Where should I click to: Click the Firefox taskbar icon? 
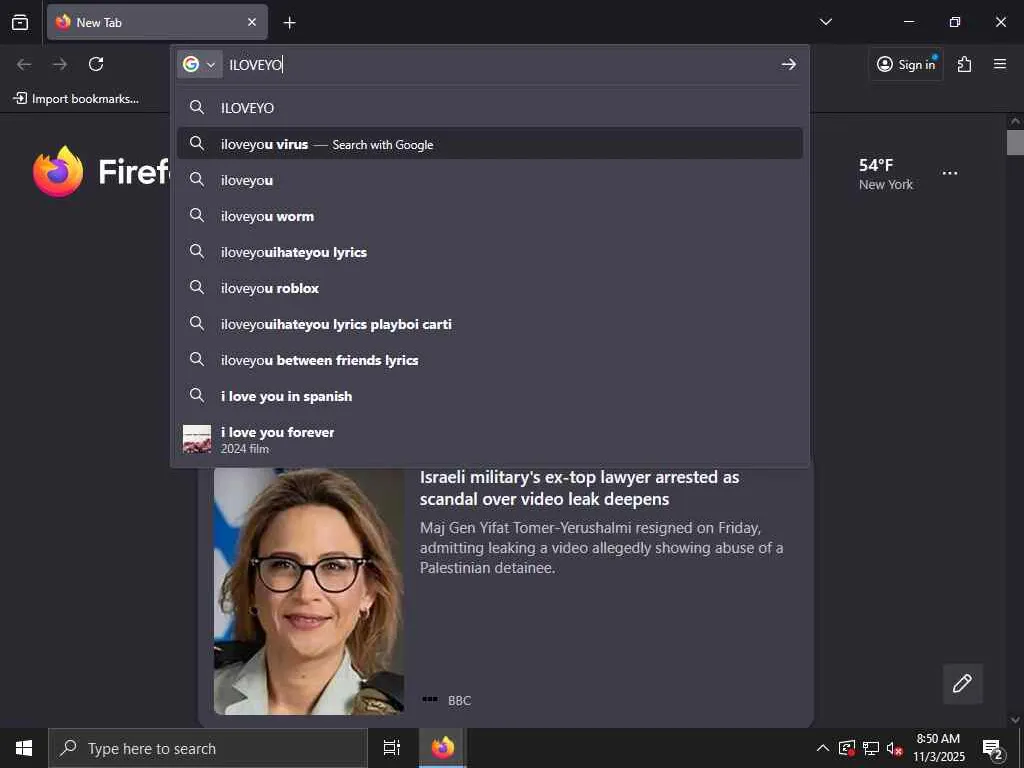pyautogui.click(x=442, y=748)
